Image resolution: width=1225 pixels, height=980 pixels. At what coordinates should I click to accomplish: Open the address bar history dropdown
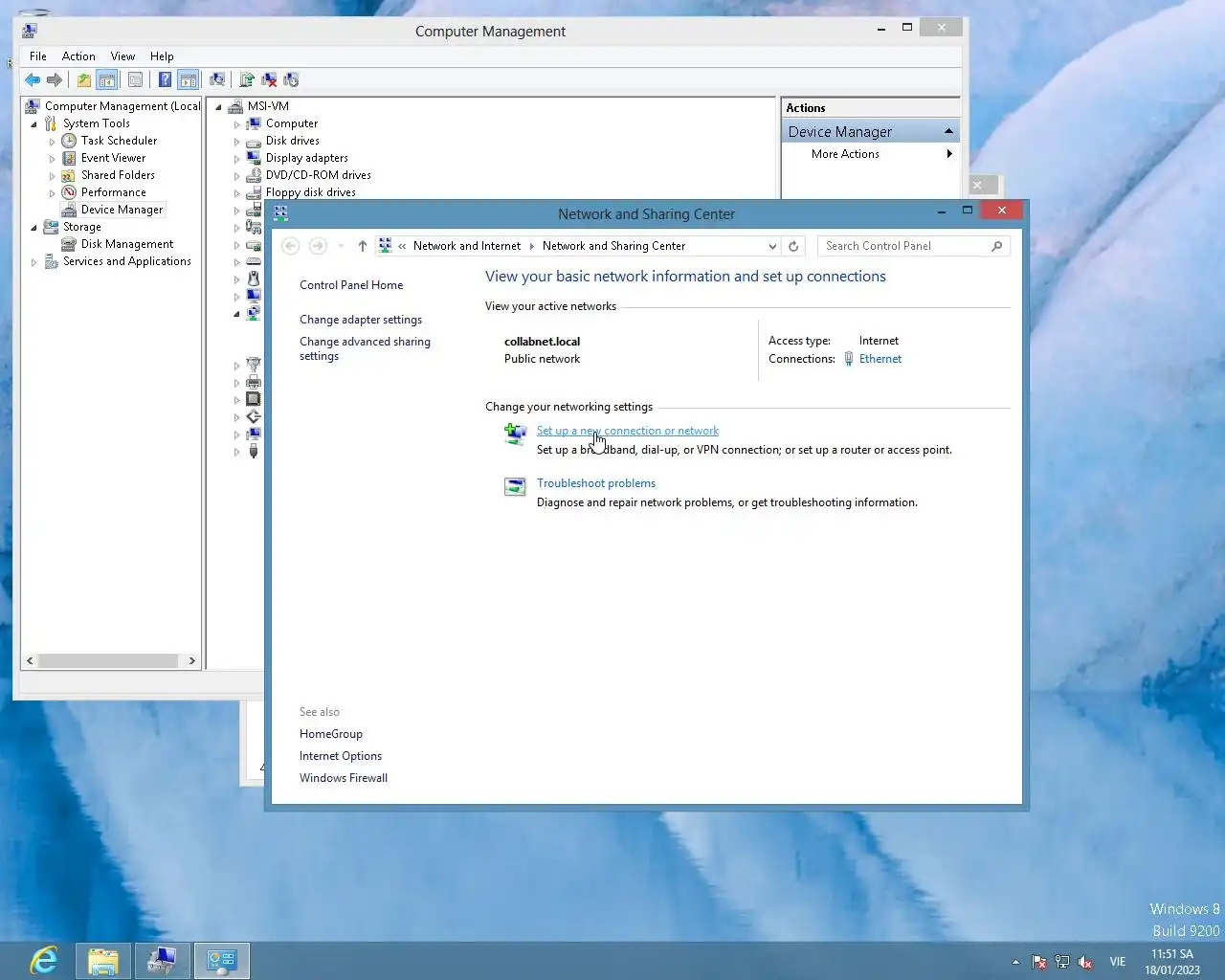tap(772, 246)
